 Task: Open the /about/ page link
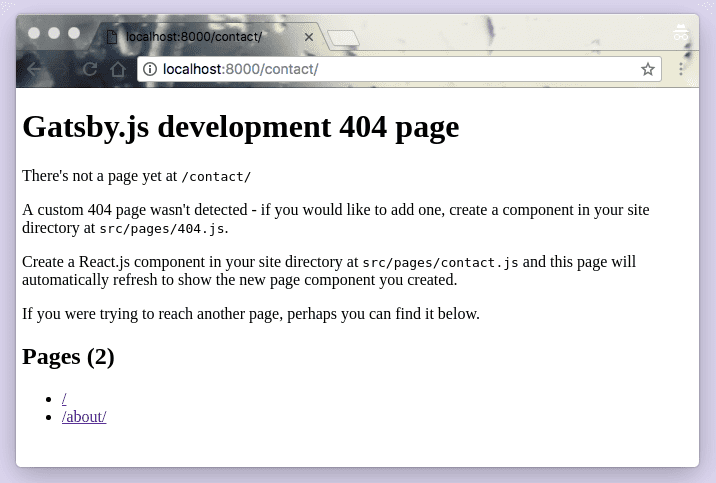click(84, 417)
